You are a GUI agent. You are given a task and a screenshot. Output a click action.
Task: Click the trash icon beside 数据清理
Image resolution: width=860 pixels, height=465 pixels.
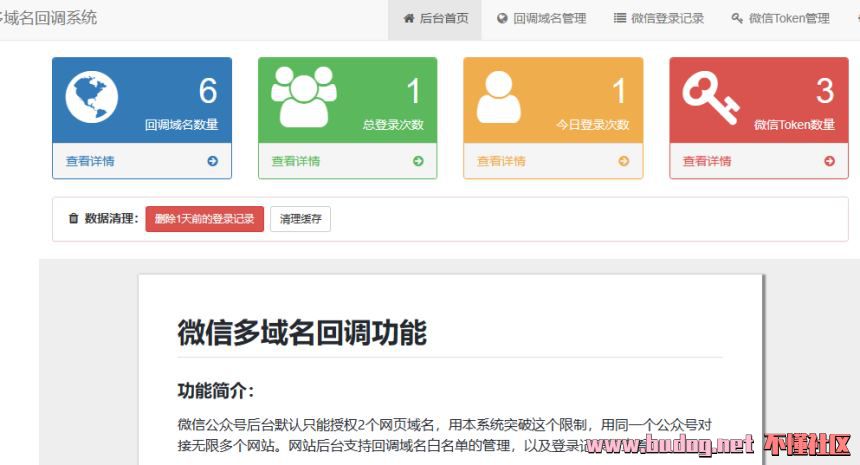(x=73, y=219)
